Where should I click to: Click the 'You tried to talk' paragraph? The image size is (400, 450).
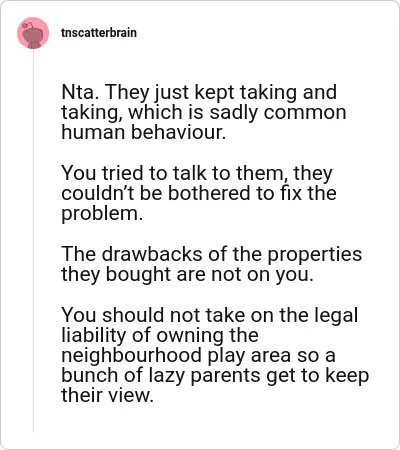(x=199, y=193)
